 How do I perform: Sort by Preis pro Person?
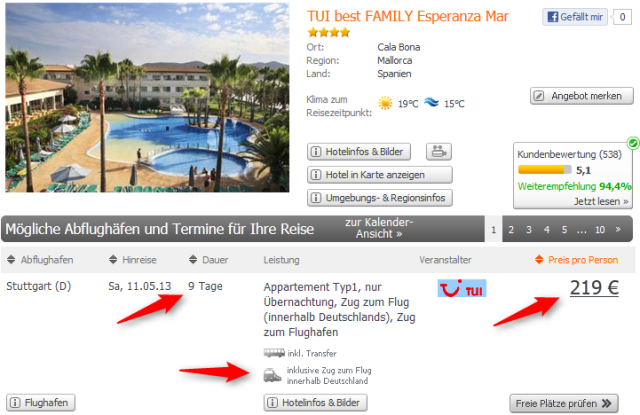(576, 260)
